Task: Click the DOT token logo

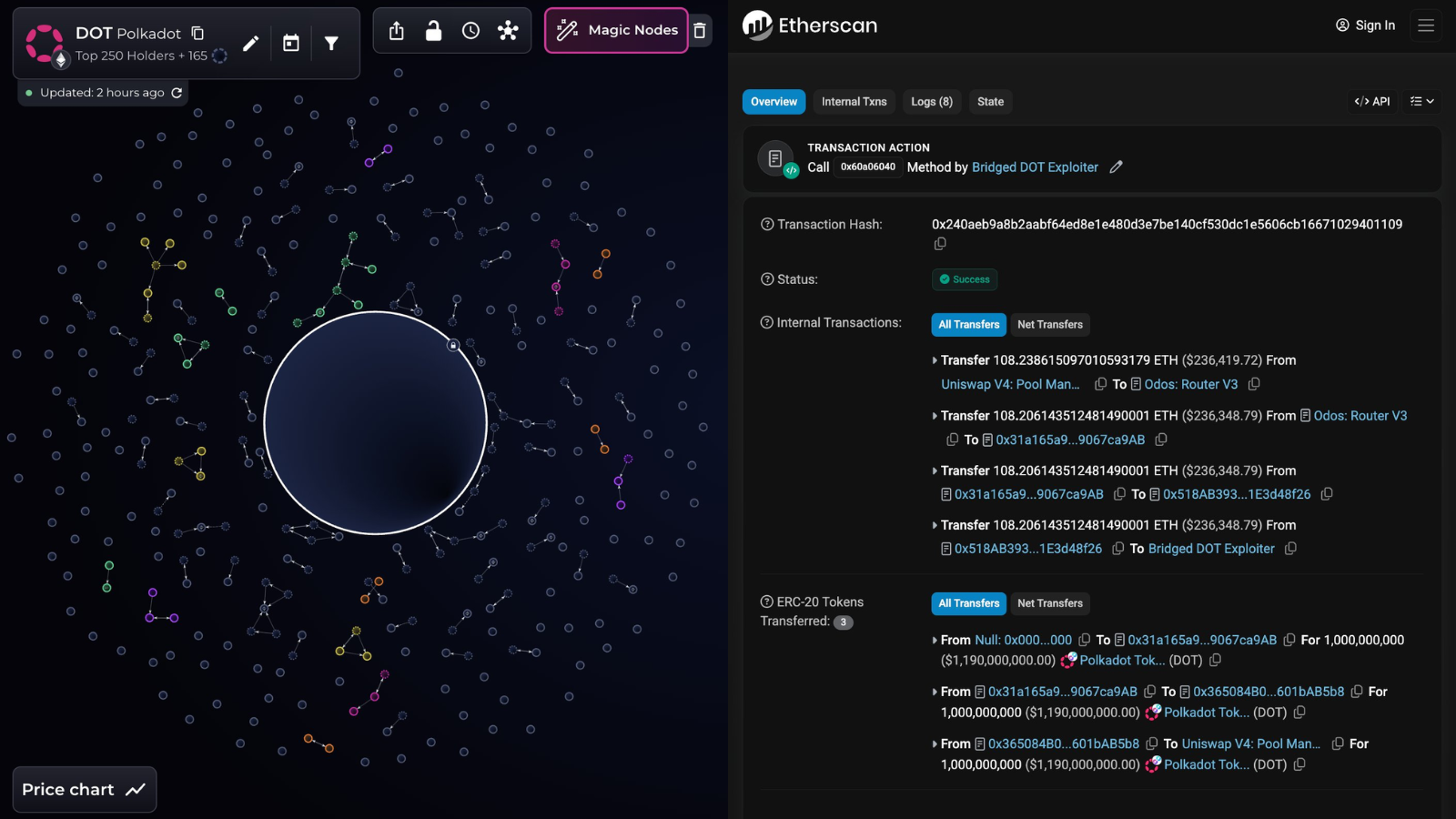Action: point(45,43)
